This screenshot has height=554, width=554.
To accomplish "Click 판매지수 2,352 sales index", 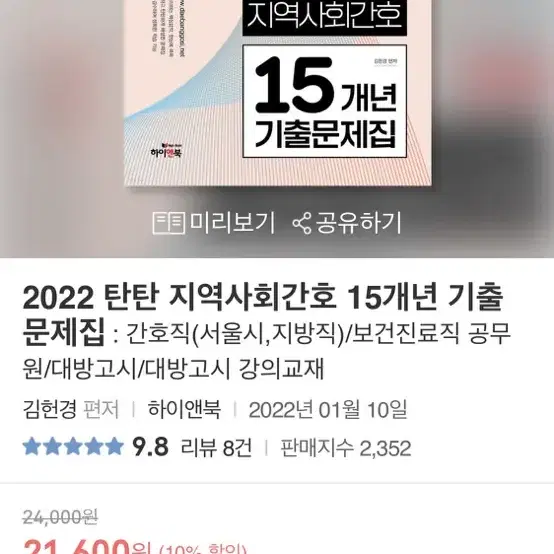I will point(346,448).
